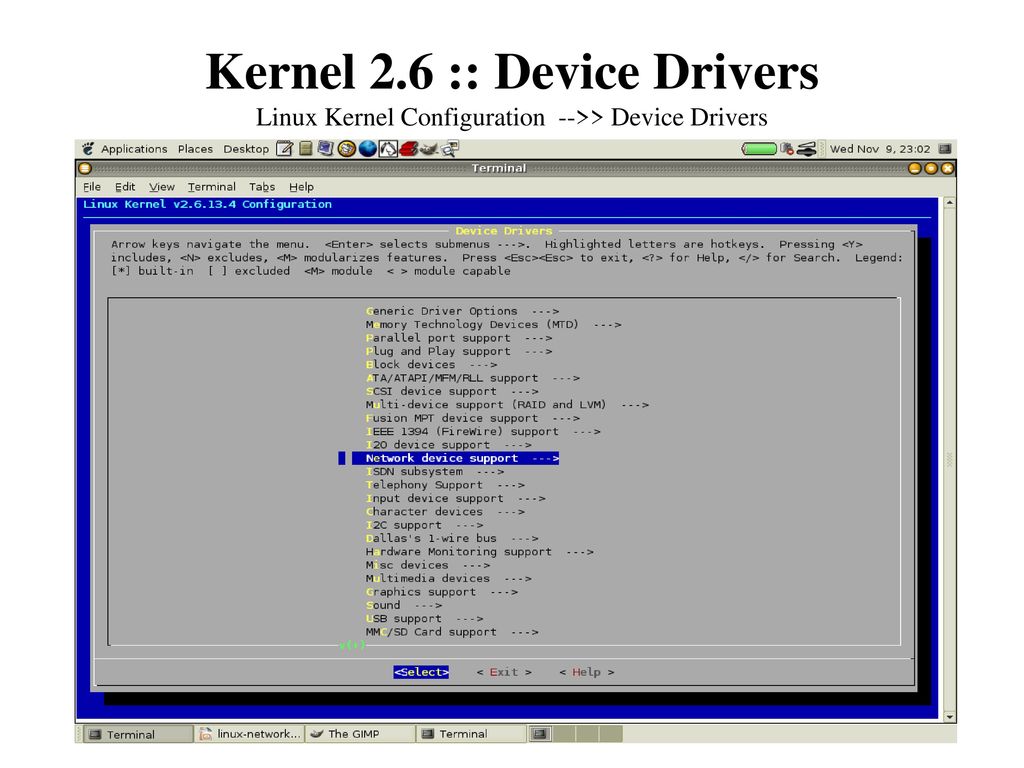
Task: Select USB support entry
Action: [424, 619]
